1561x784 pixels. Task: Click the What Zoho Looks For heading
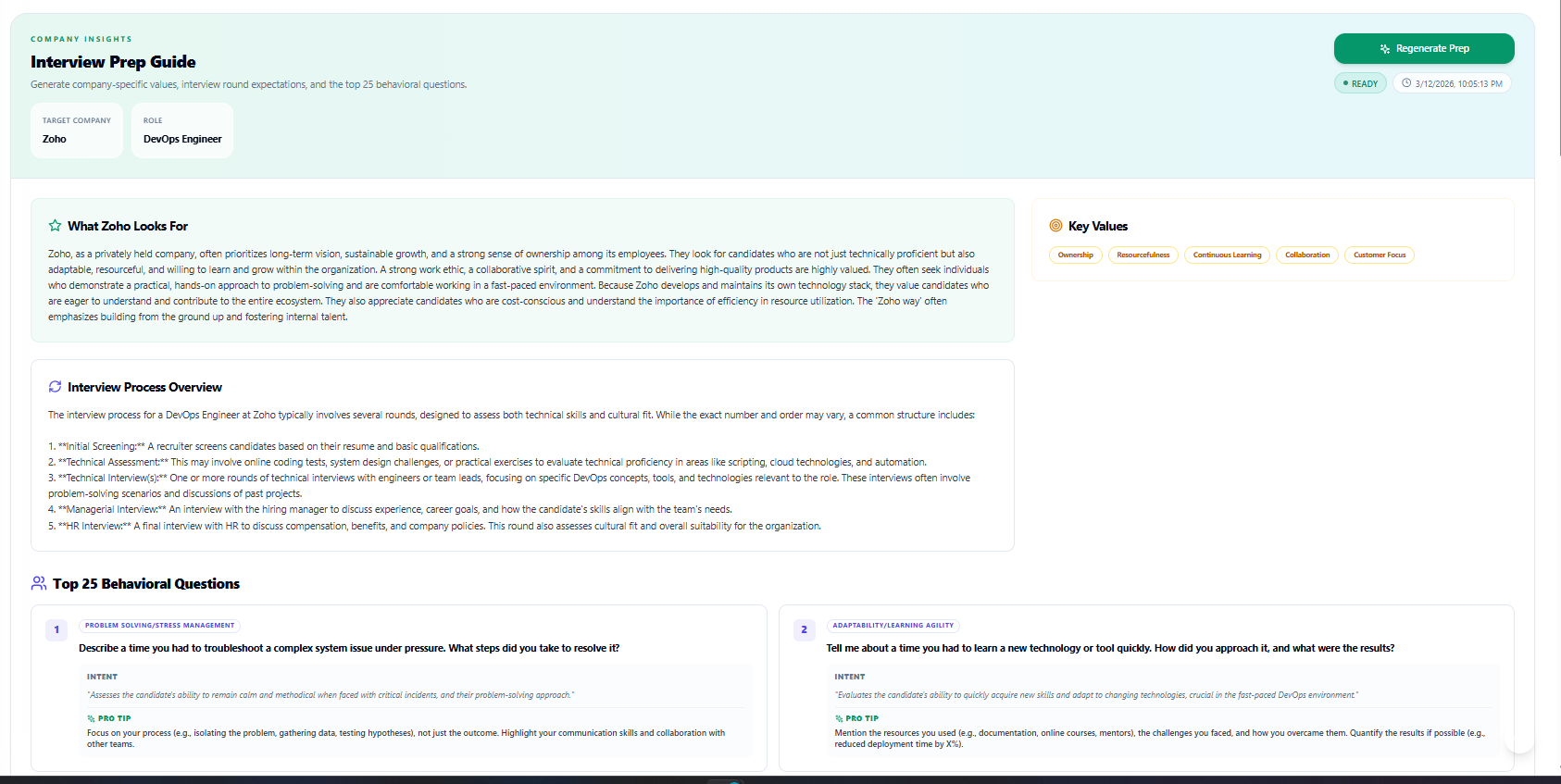(x=128, y=226)
